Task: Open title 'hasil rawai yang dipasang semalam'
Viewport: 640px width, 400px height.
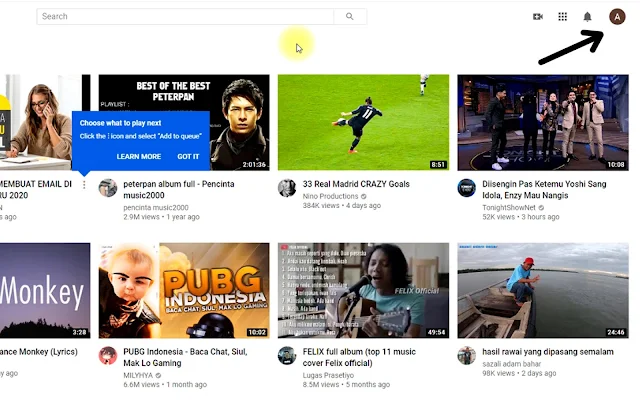Action: (548, 352)
